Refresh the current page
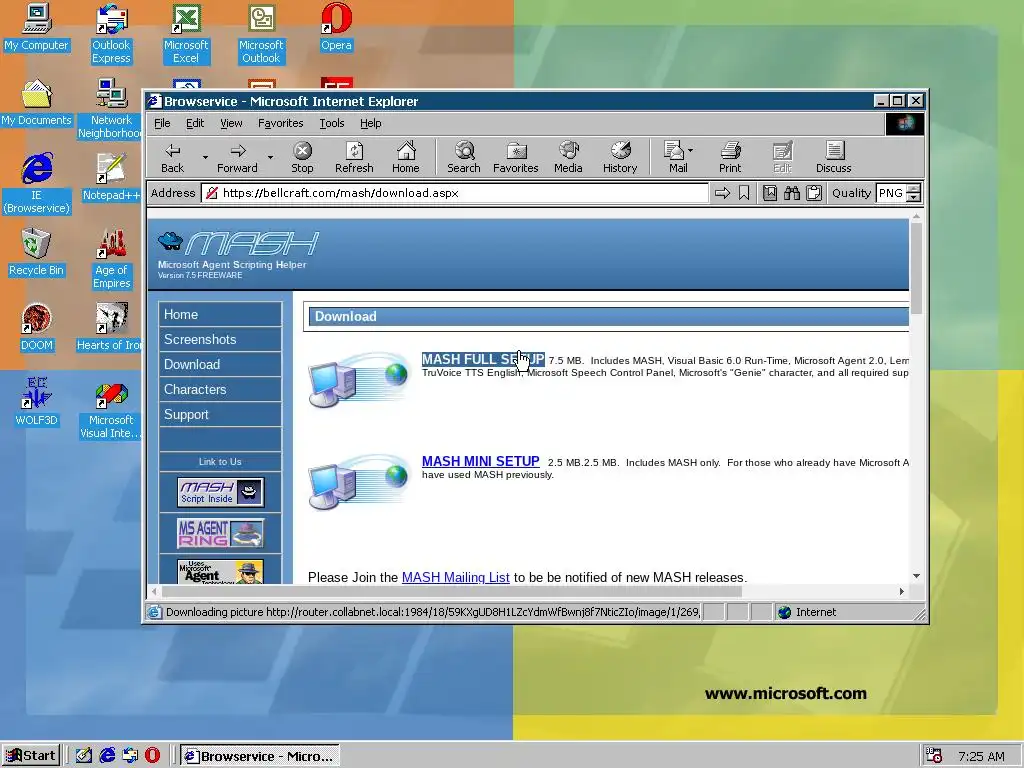 pyautogui.click(x=354, y=157)
